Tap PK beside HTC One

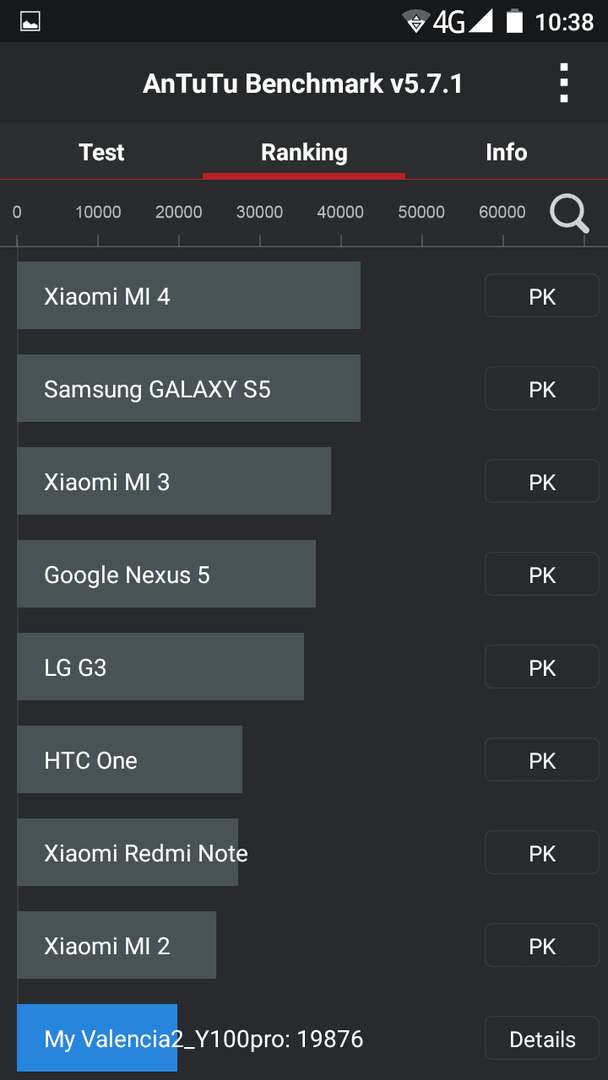pos(542,760)
